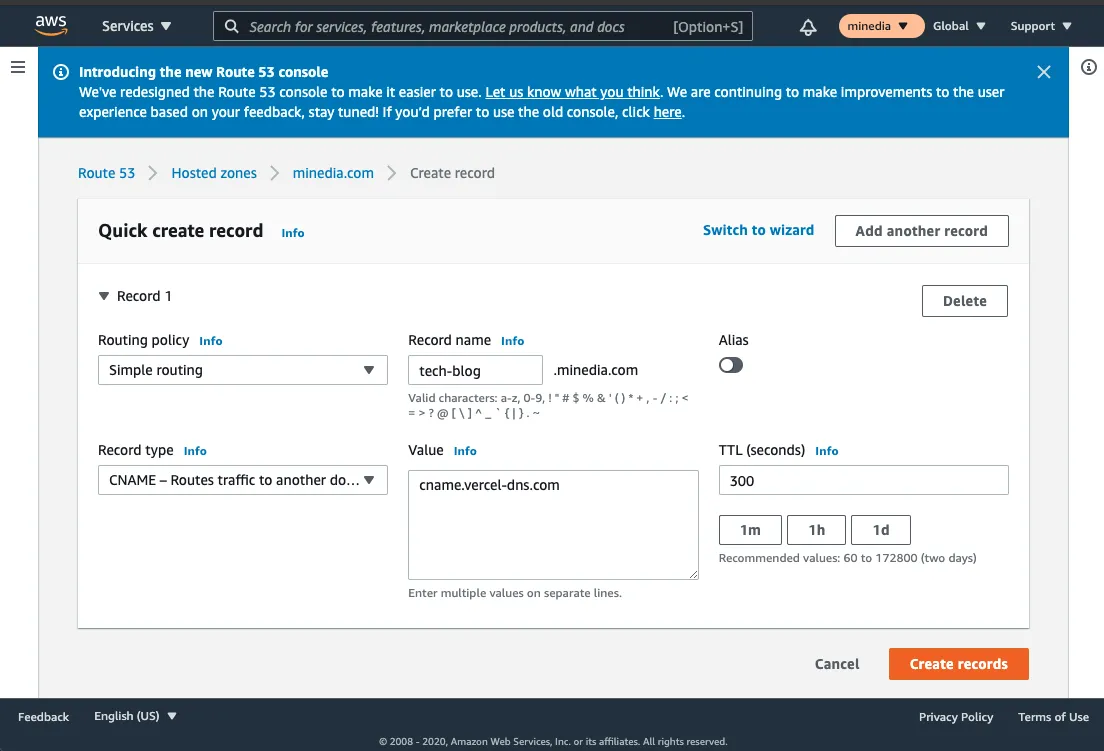Collapse the Record 1 section
The image size is (1104, 751).
[x=104, y=296]
